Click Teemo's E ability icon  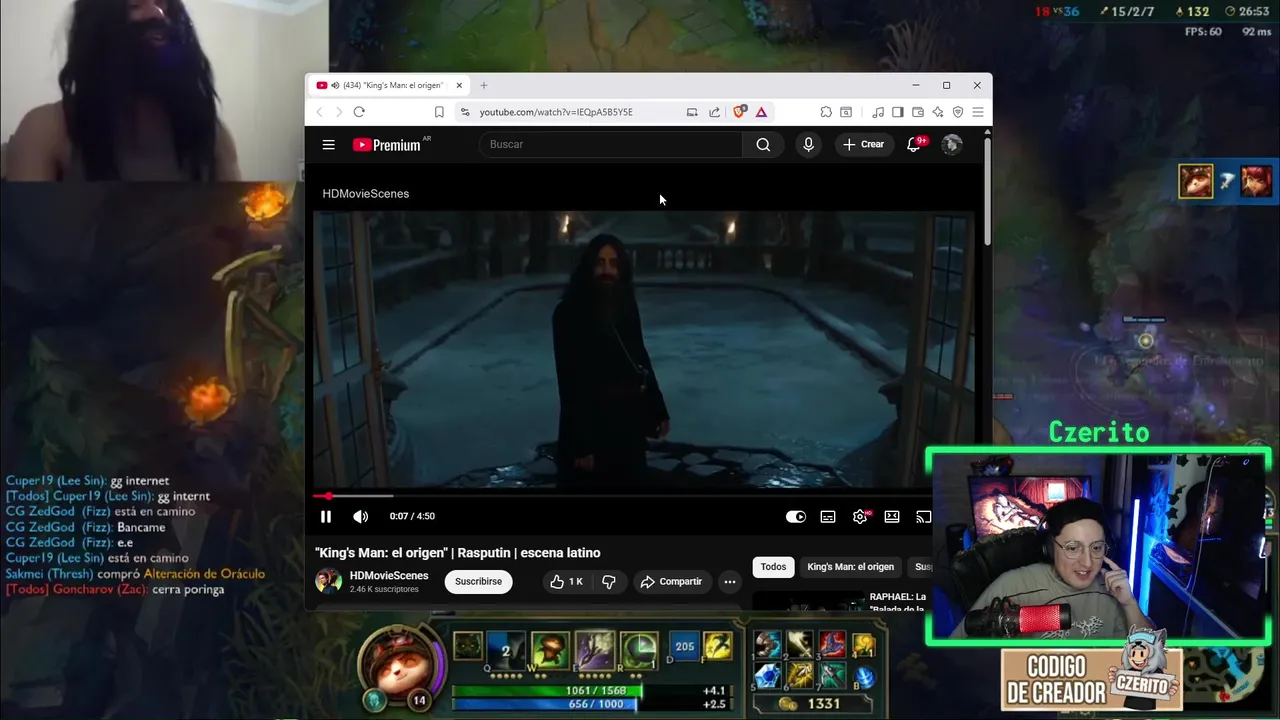tap(594, 649)
